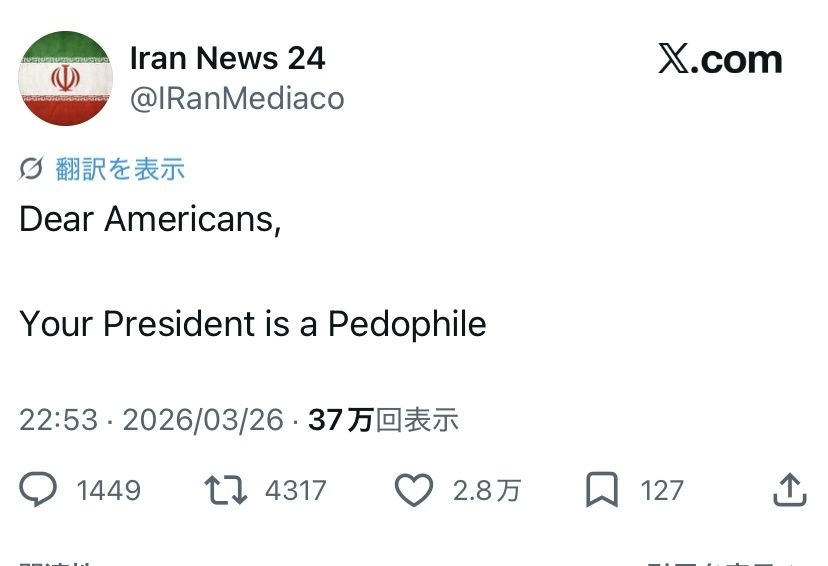This screenshot has width=828, height=566.
Task: Click the 2026/03/26 post date
Action: [203, 419]
